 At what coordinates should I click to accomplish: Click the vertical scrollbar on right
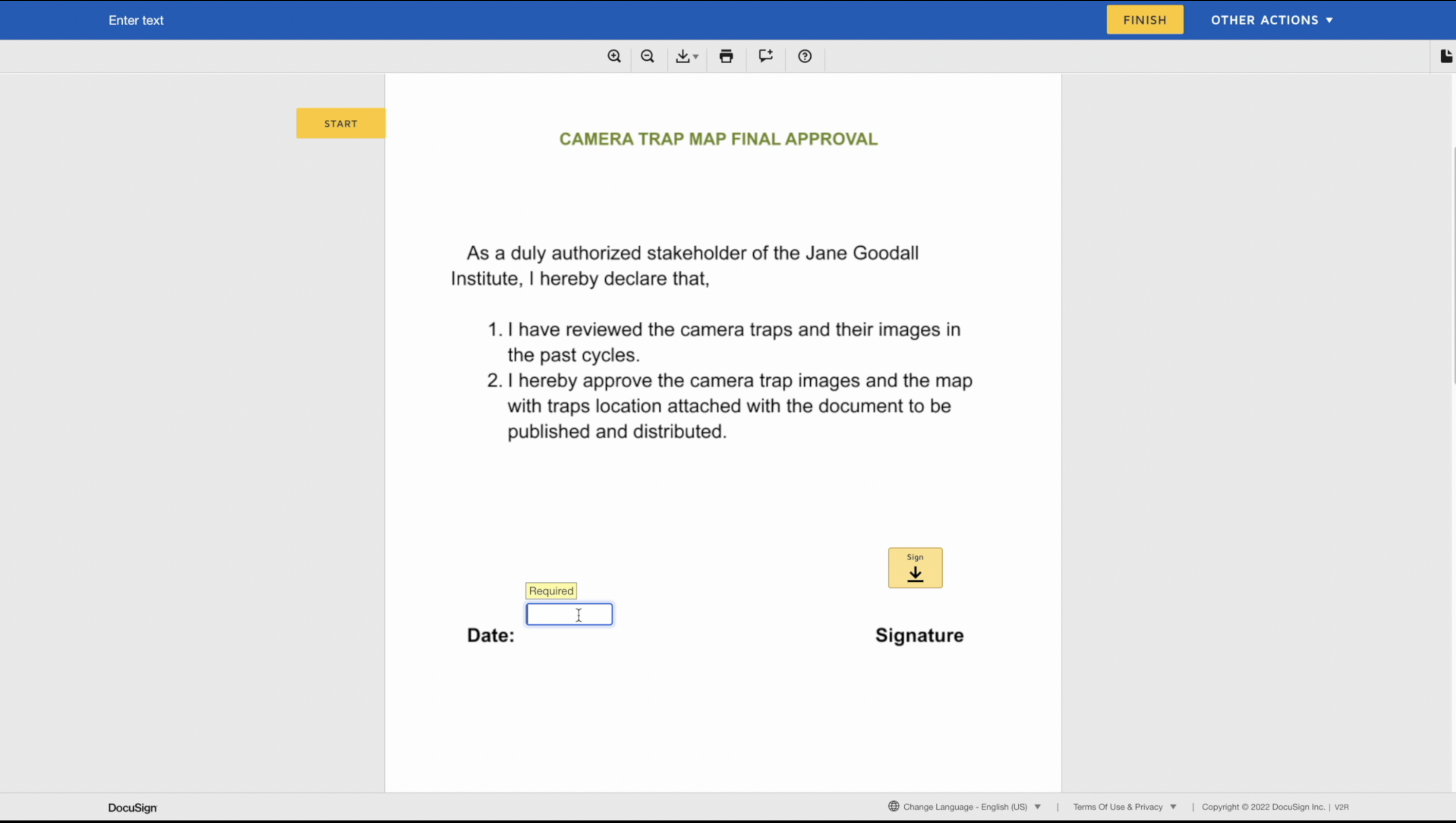click(1453, 266)
